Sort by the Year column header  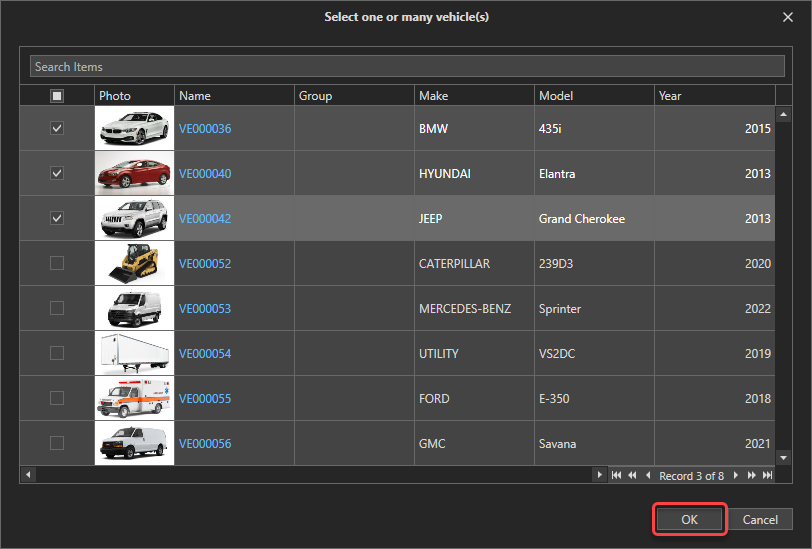point(714,96)
